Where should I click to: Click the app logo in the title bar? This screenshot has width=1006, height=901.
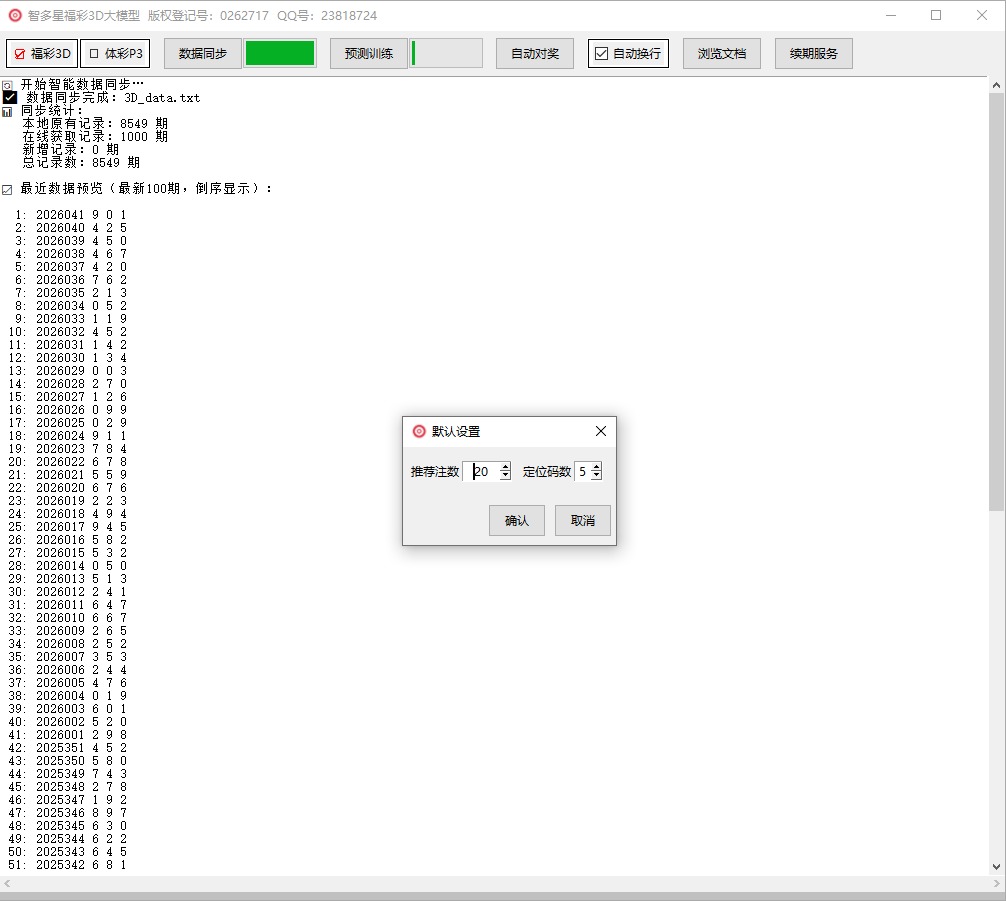[x=15, y=15]
